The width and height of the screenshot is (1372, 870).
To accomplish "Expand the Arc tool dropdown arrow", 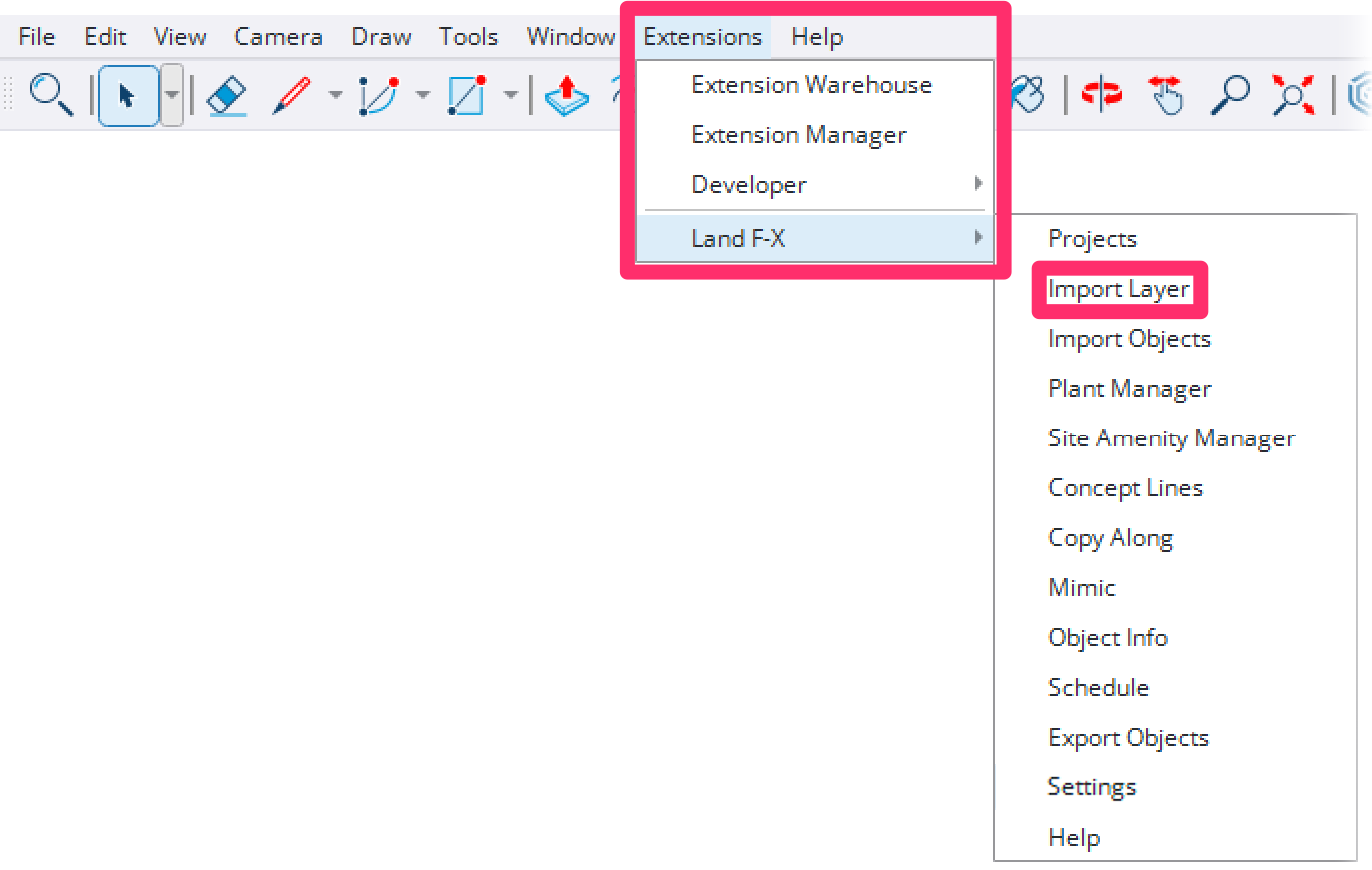I will pyautogui.click(x=422, y=96).
